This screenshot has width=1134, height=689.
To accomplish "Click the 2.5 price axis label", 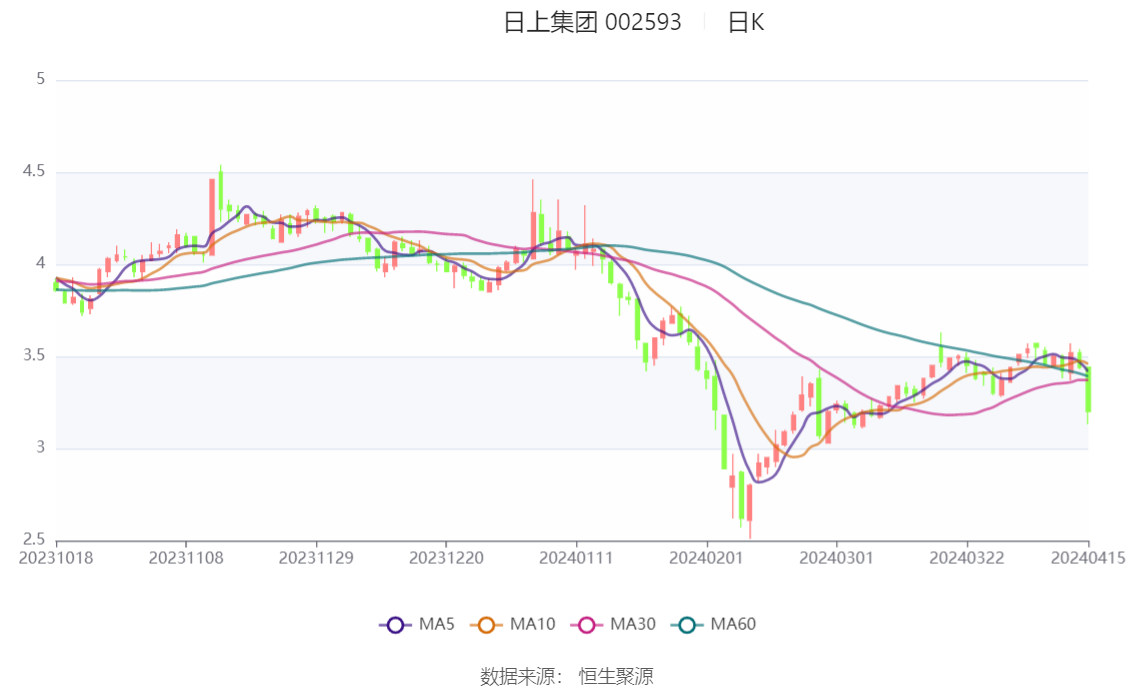I will click(34, 539).
